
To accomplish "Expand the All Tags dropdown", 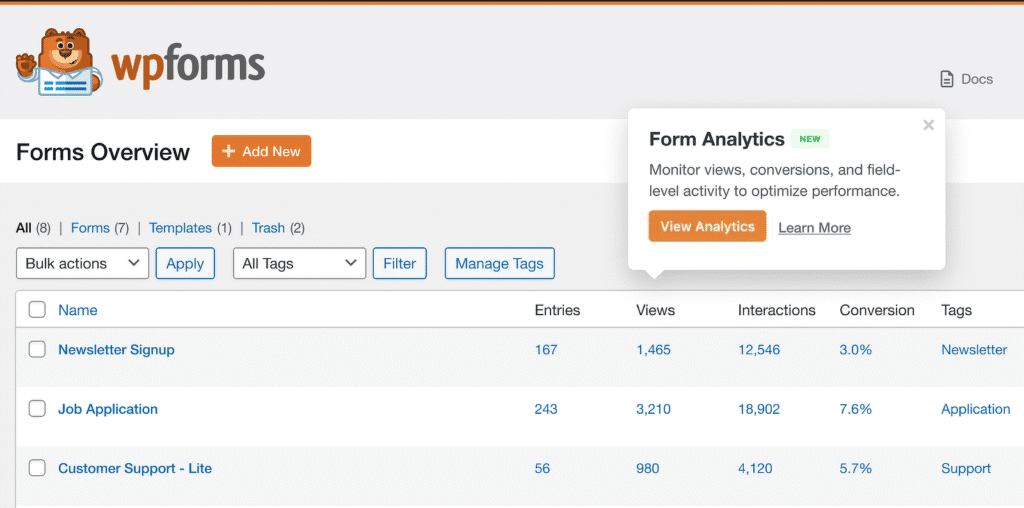I will pos(299,263).
